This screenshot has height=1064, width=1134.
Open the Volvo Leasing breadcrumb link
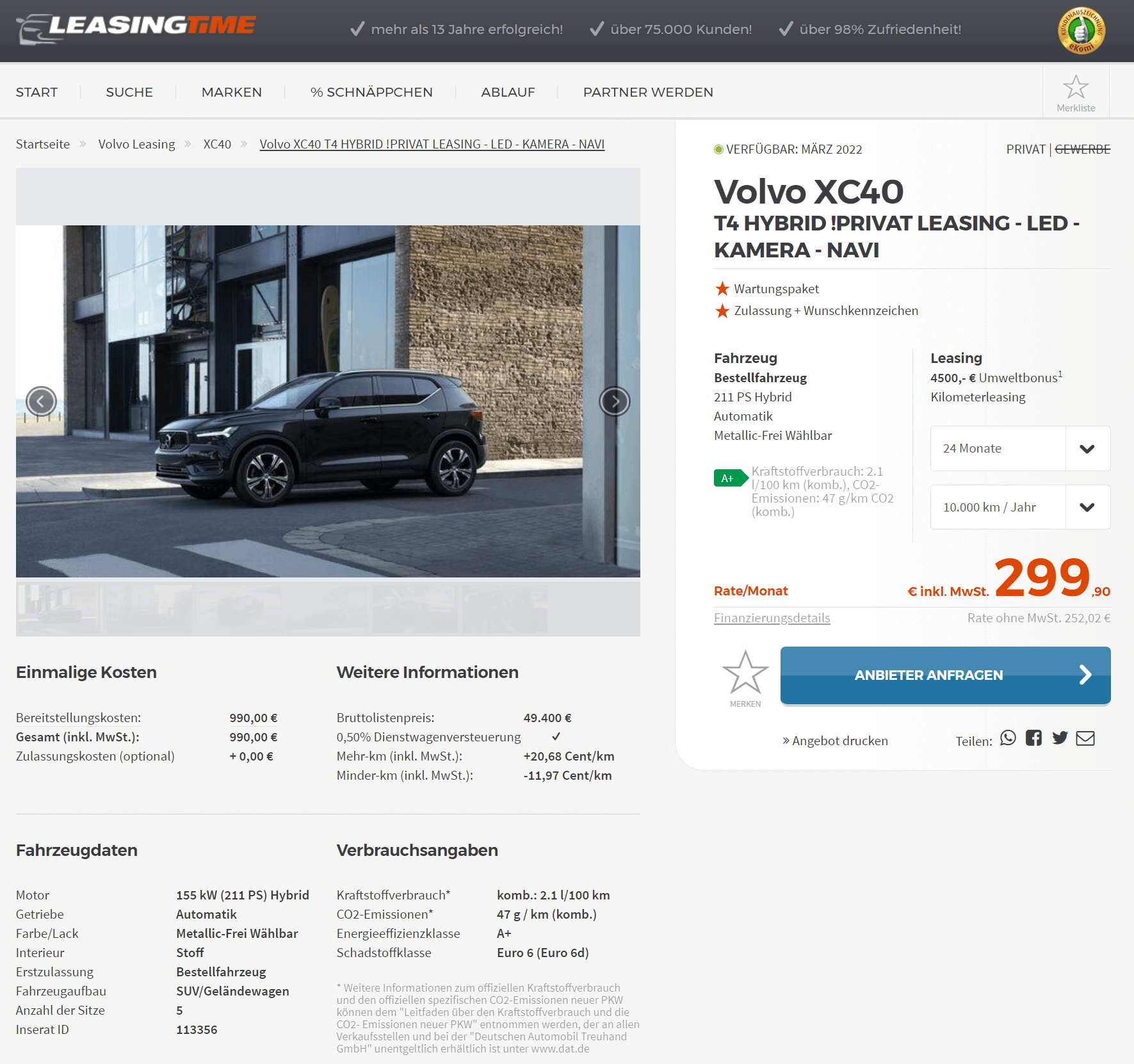tap(136, 144)
